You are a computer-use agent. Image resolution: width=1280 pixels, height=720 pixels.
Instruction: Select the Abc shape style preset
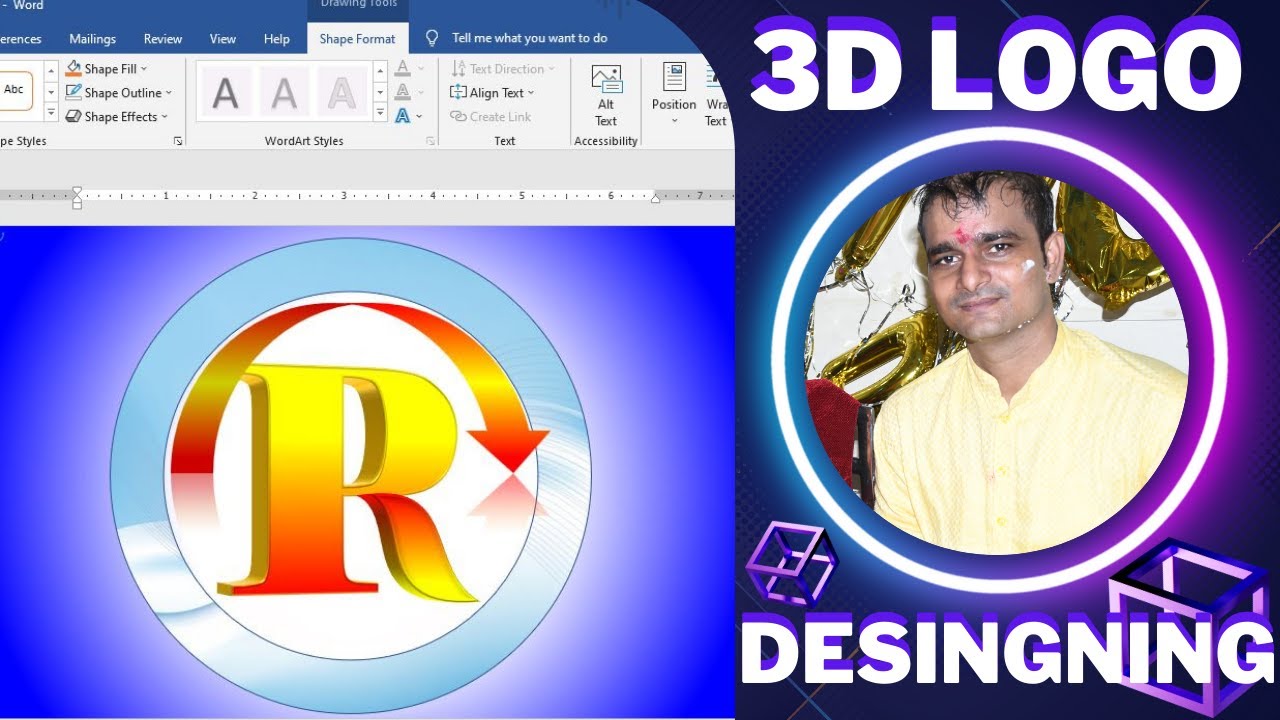[x=14, y=90]
